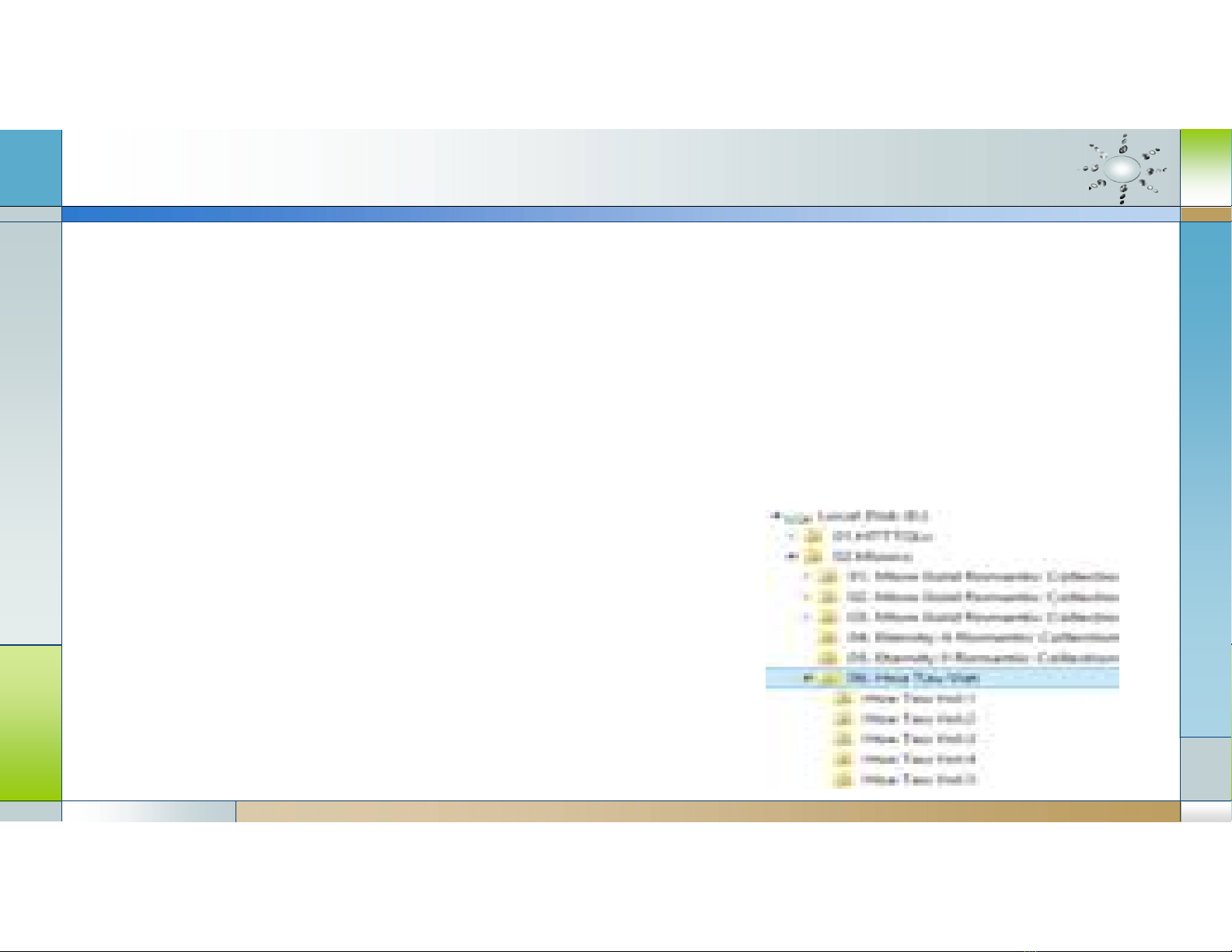The height and width of the screenshot is (952, 1232).
Task: Collapse the Local Disk tree node
Action: [x=775, y=515]
